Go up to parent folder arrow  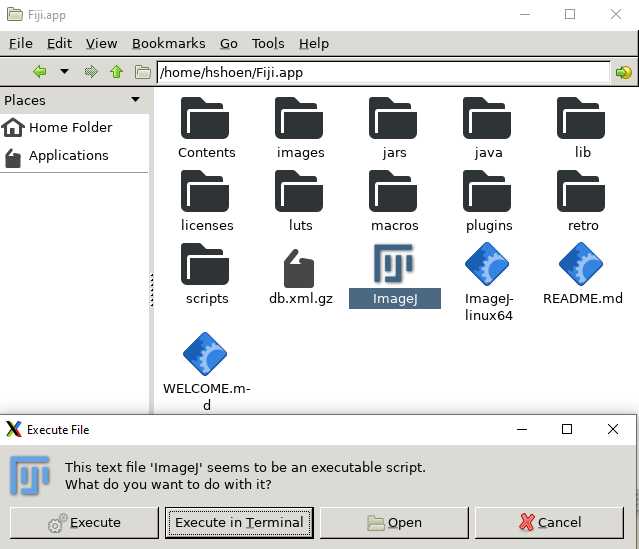coord(117,72)
